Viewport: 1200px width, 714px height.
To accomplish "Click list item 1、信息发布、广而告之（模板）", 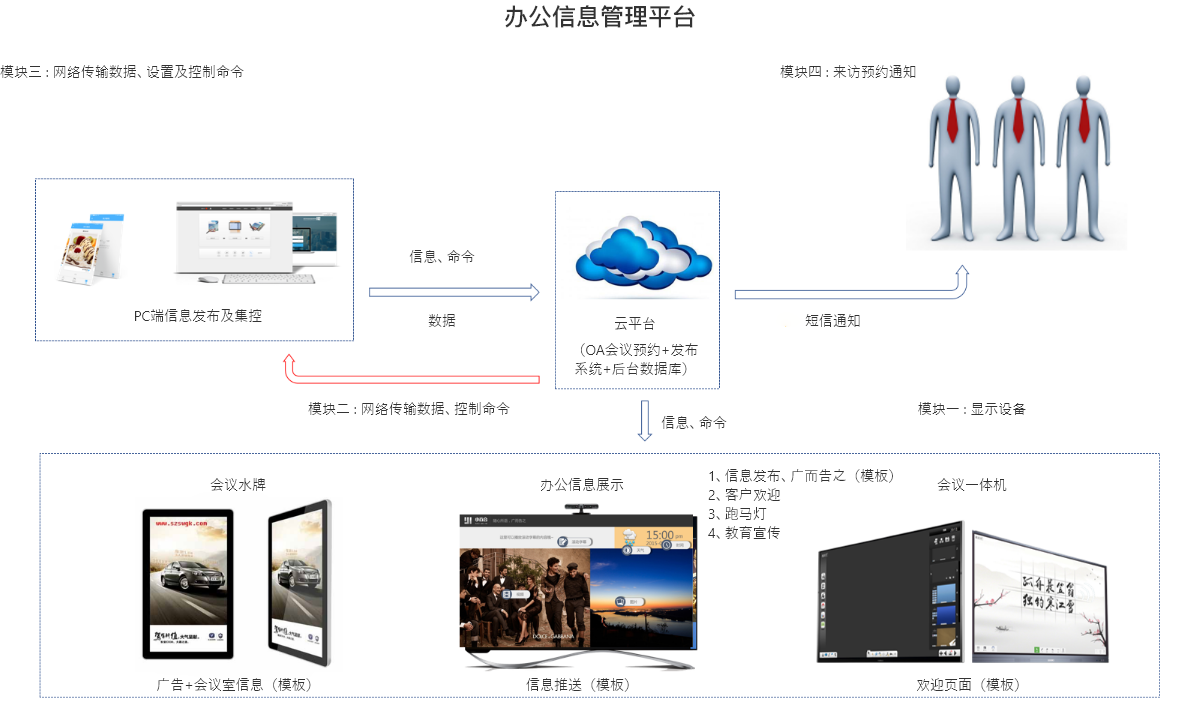I will click(x=801, y=475).
